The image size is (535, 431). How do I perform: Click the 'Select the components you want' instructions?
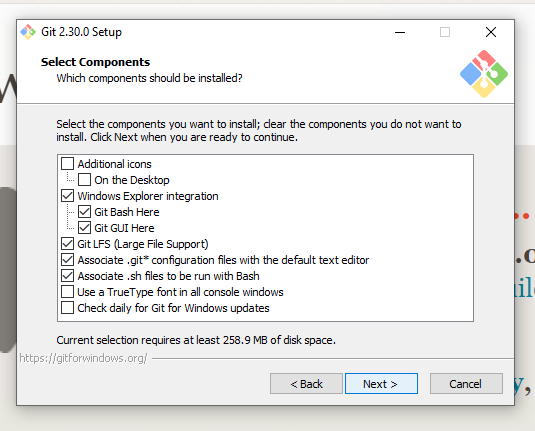point(259,130)
